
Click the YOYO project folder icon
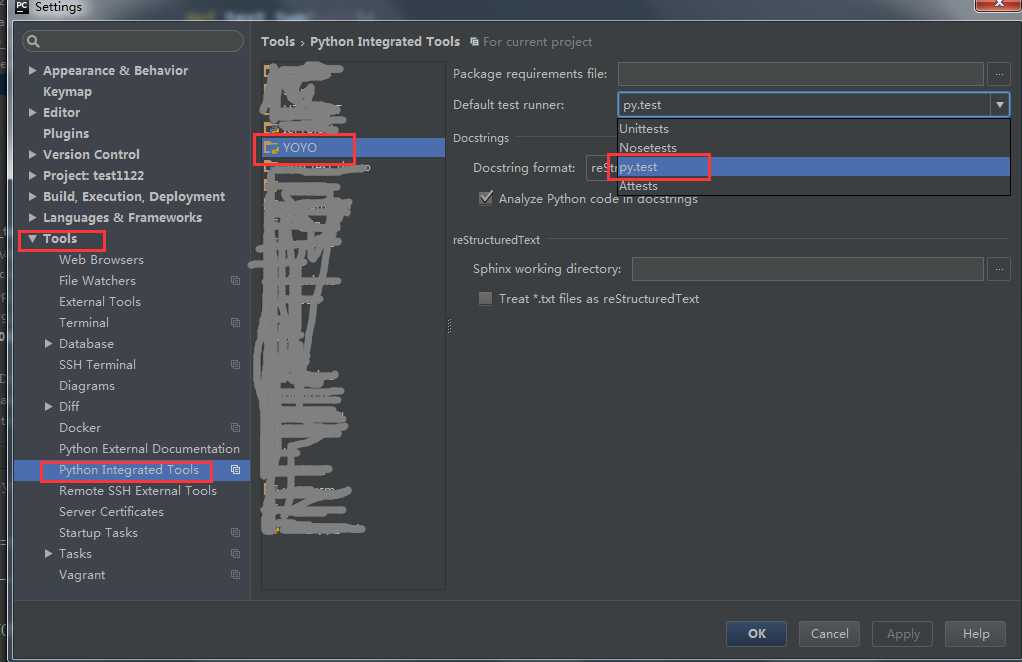click(271, 148)
